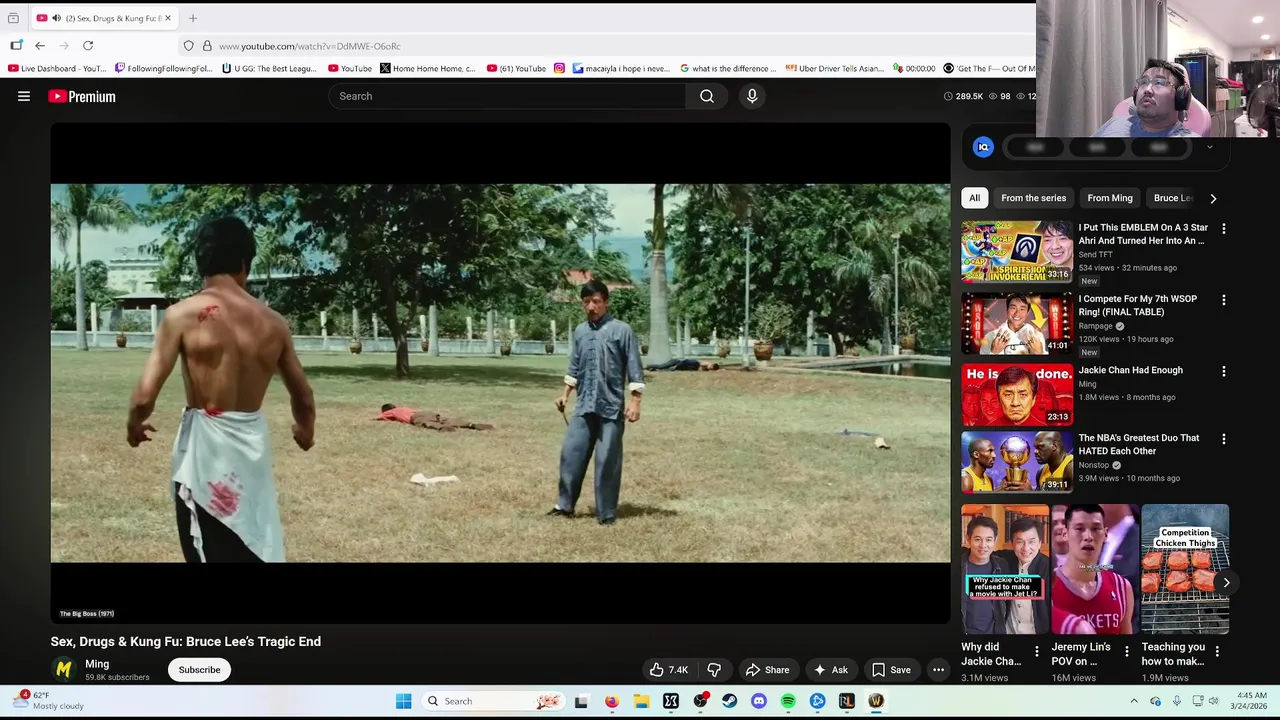Switch to the Sex, Drugs & Kung Fu tab
This screenshot has height=720, width=1280.
click(103, 18)
